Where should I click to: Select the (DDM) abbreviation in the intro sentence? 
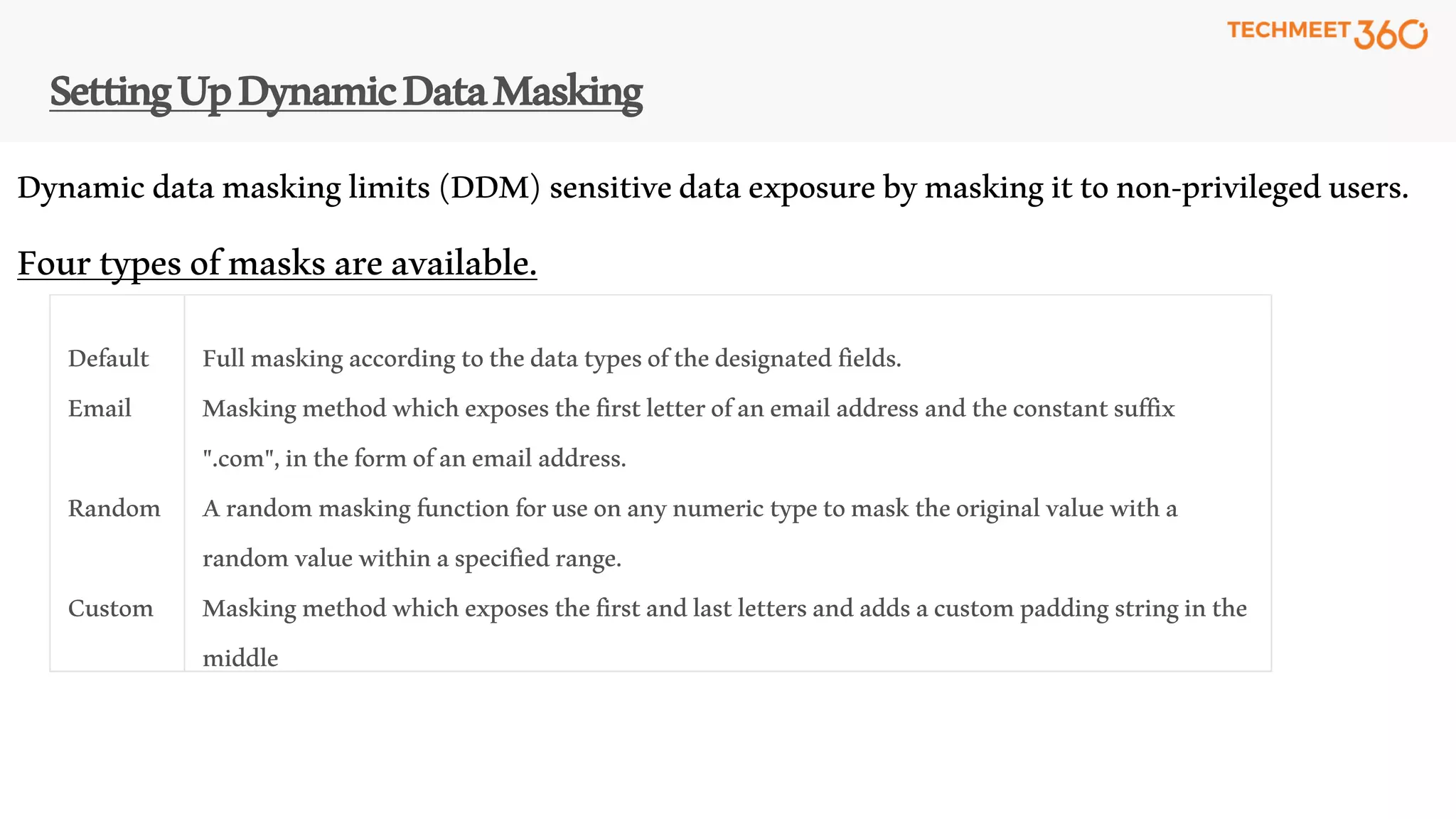point(490,188)
